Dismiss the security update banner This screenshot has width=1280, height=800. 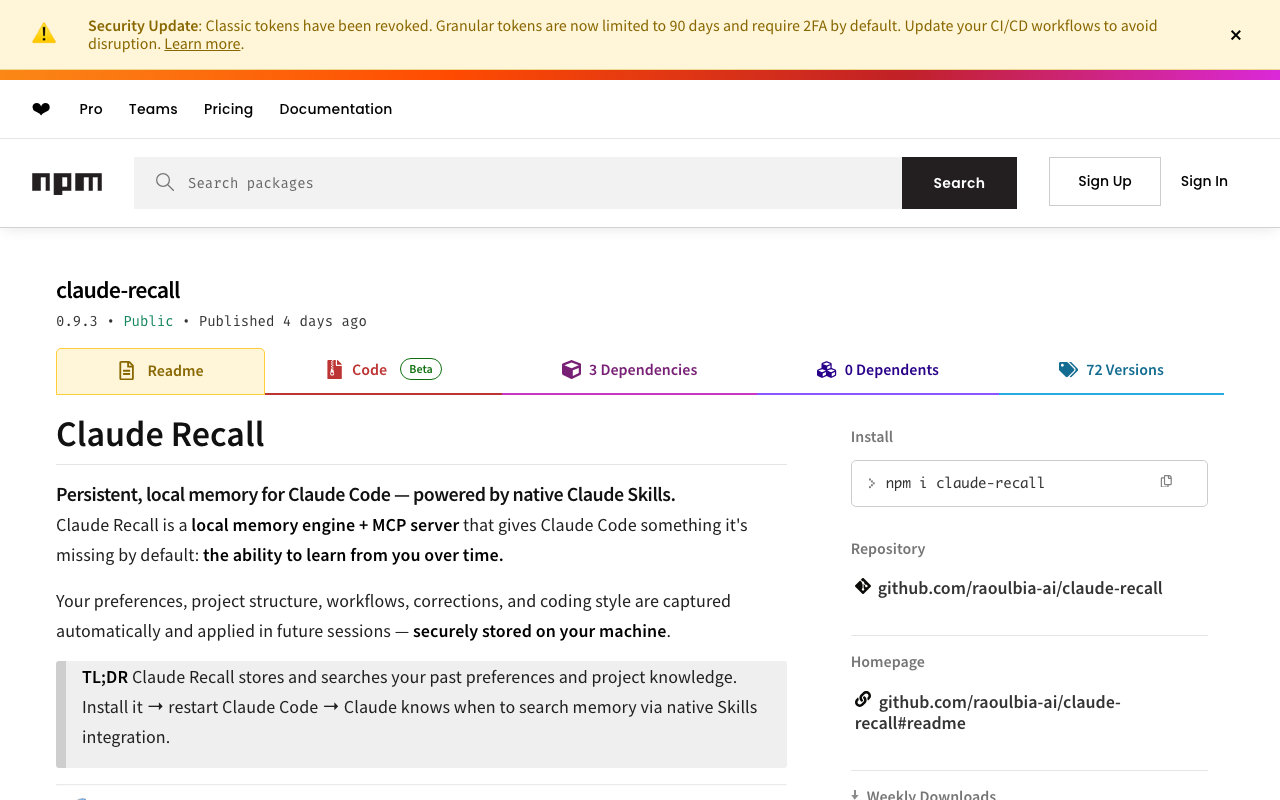tap(1236, 35)
